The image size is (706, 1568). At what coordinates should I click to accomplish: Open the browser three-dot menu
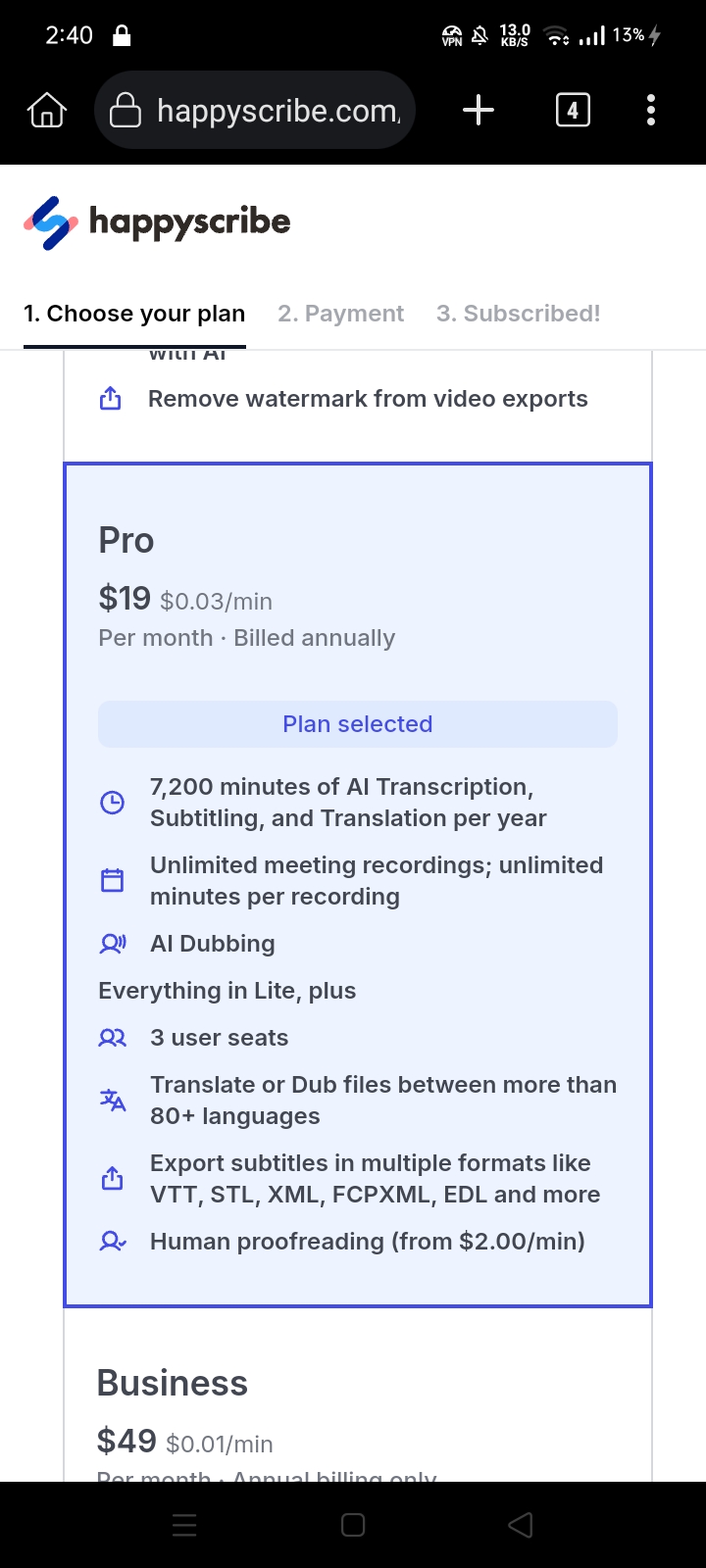[650, 110]
